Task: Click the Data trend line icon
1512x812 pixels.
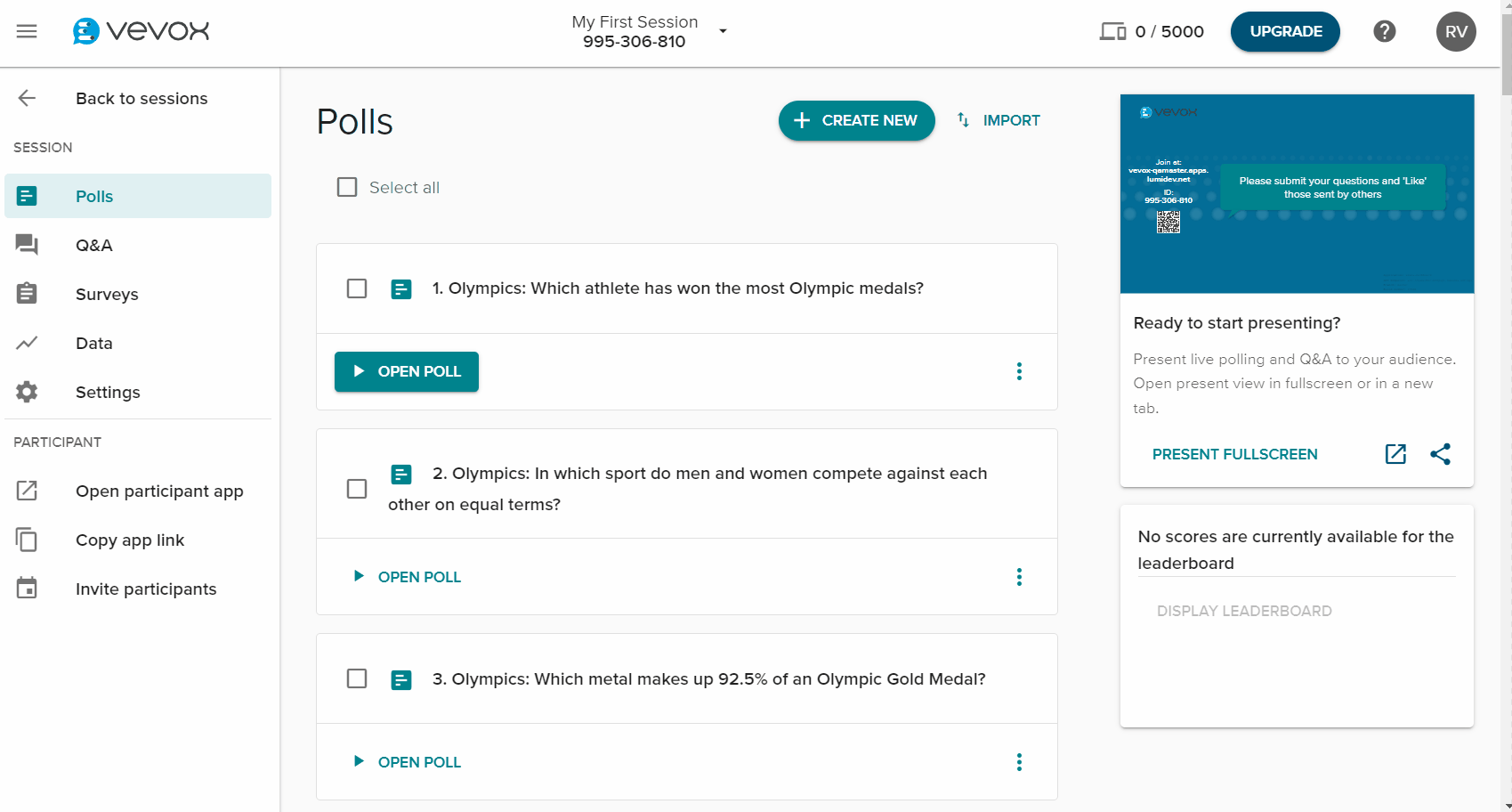Action: (27, 343)
